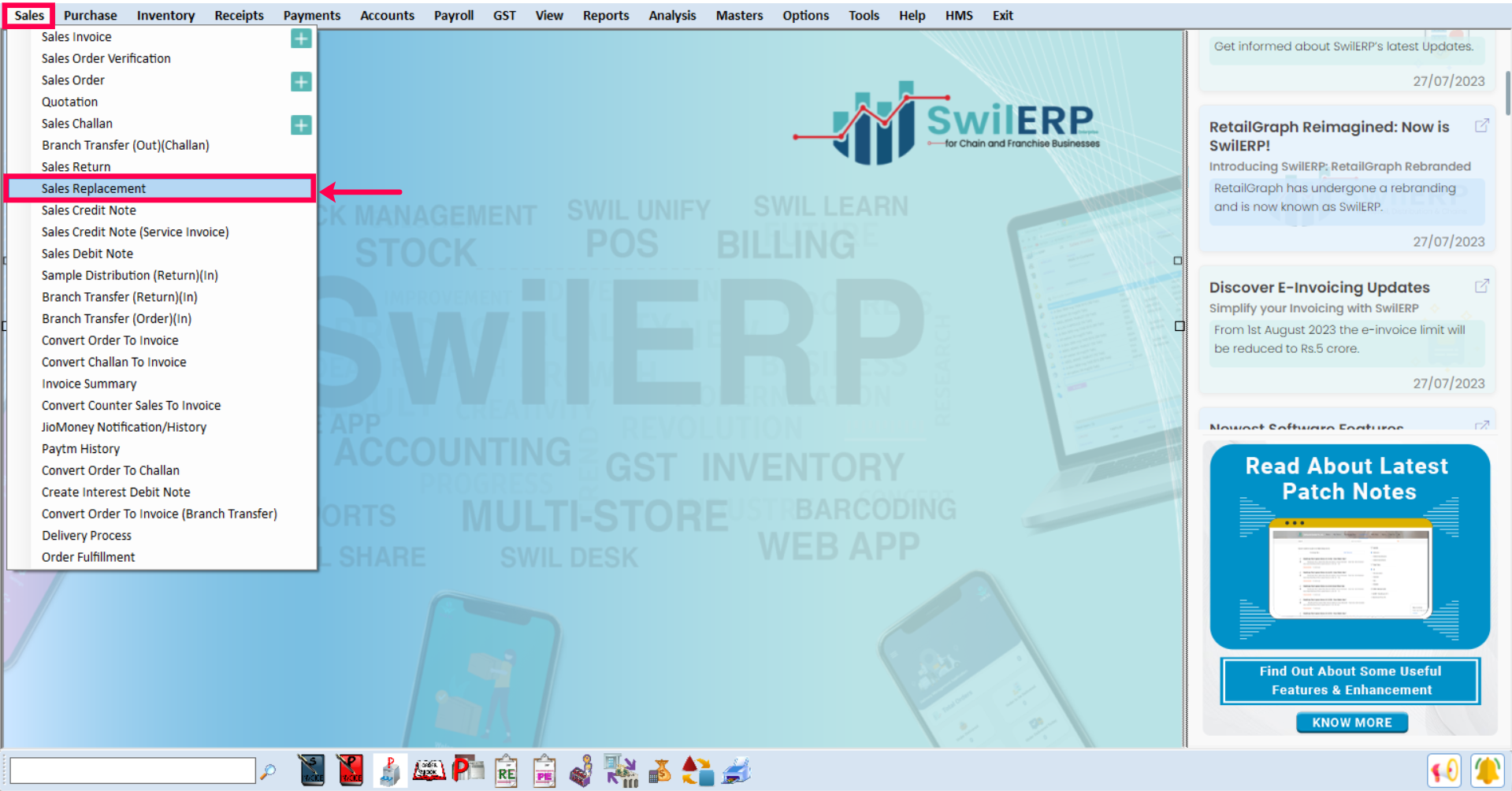The image size is (1512, 791).
Task: Open the Accounts menu
Action: (387, 15)
